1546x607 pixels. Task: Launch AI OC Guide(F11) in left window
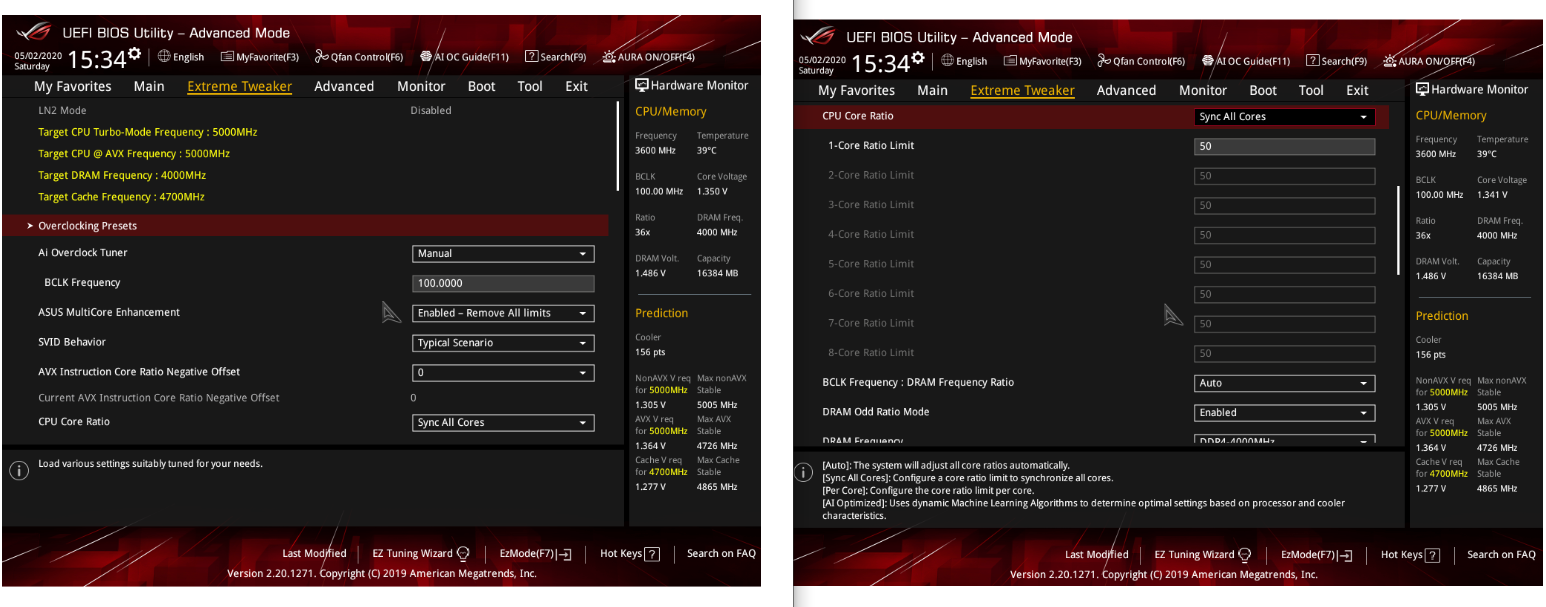point(464,57)
